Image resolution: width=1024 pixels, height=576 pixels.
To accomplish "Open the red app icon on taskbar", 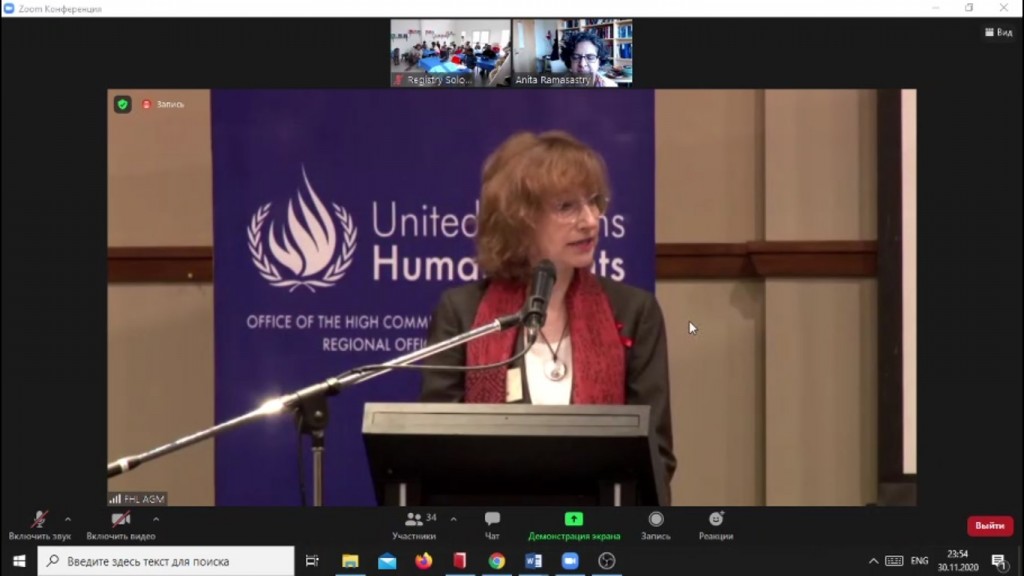I will 460,561.
